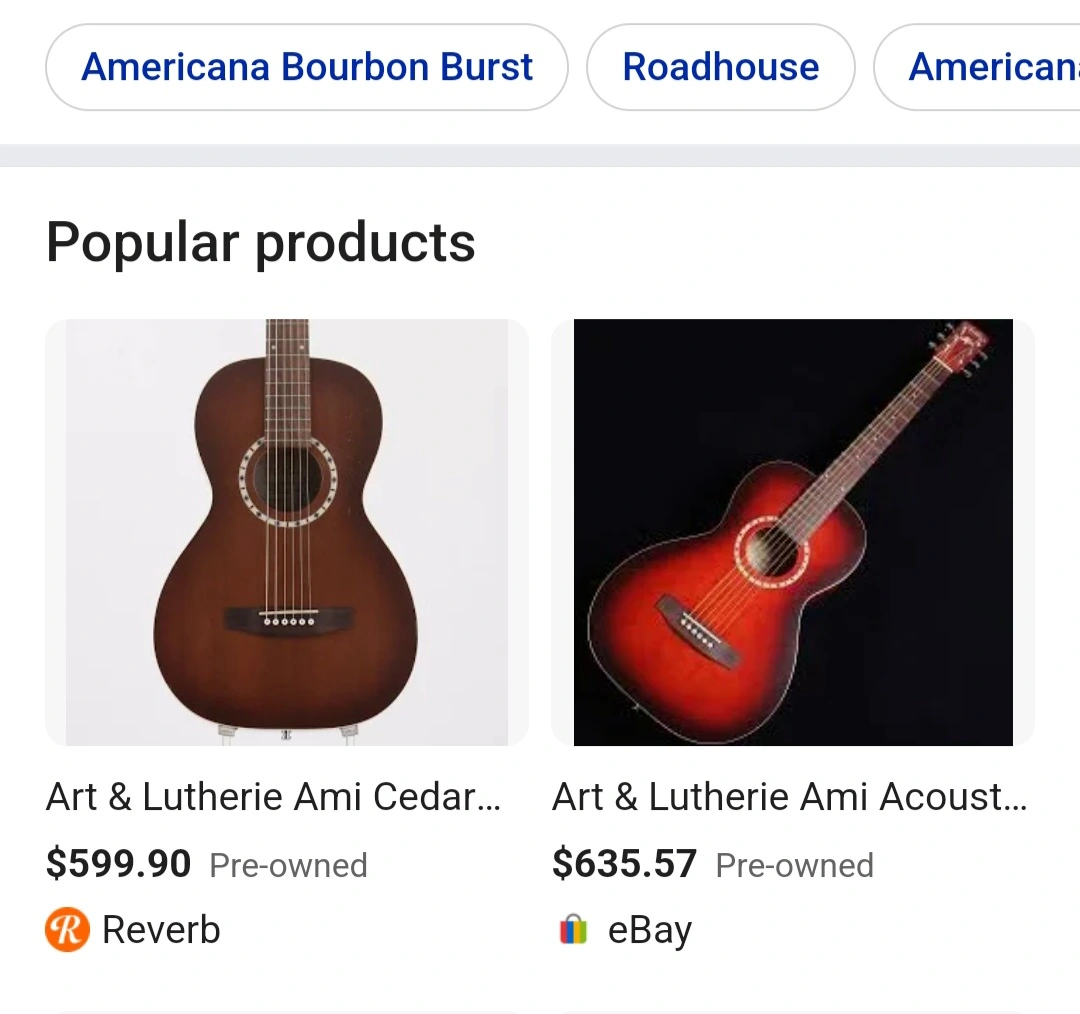The height and width of the screenshot is (1014, 1080).
Task: Click the Reverb seller name
Action: 161,929
